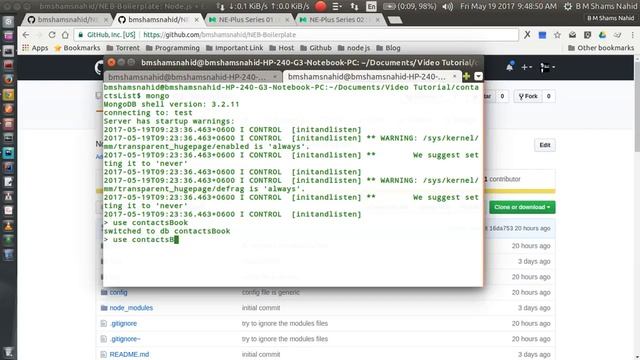Open the Important Link bookmarks folder
This screenshot has width=640, height=360.
point(235,48)
